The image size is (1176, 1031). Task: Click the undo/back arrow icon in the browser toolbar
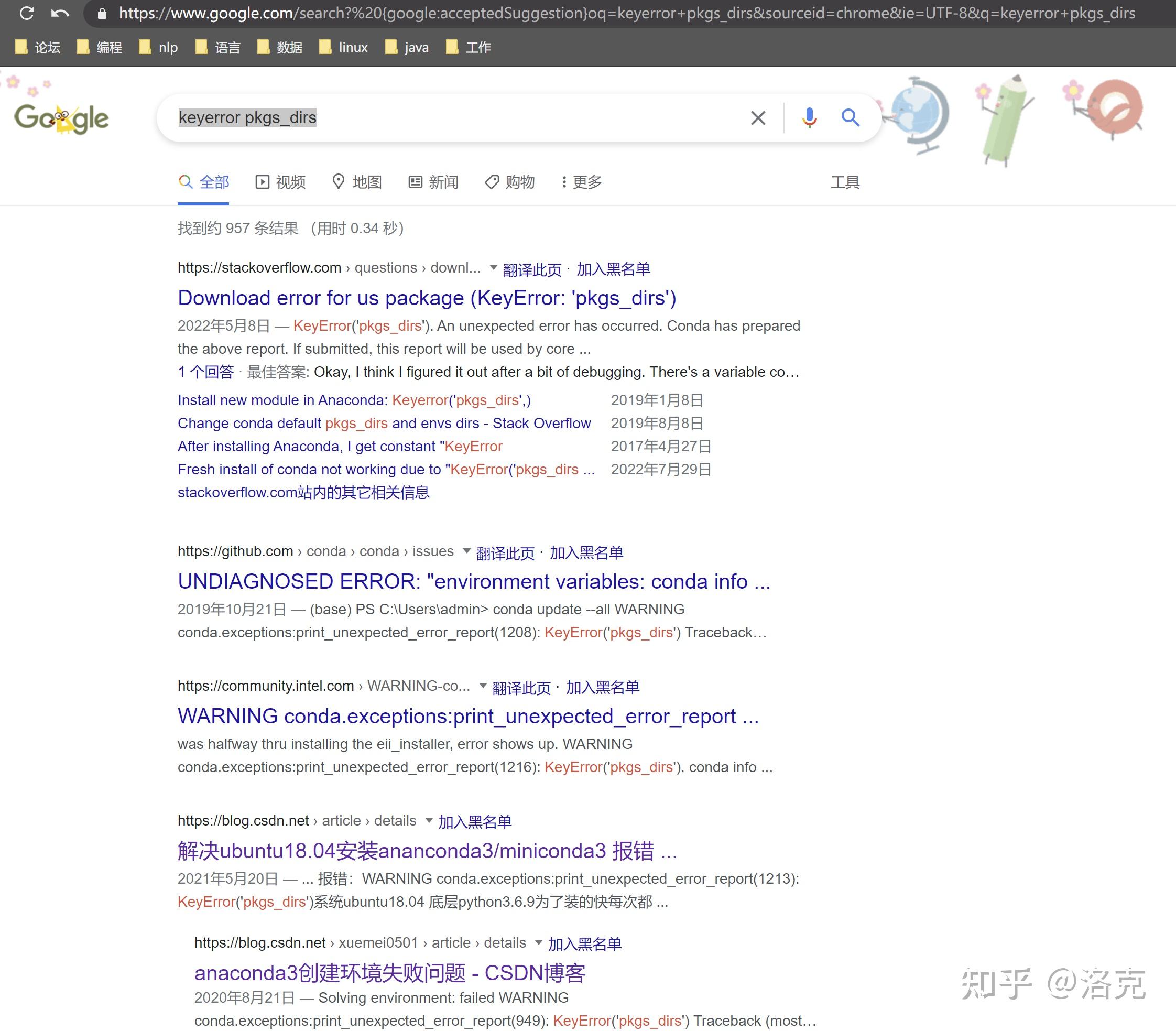60,13
